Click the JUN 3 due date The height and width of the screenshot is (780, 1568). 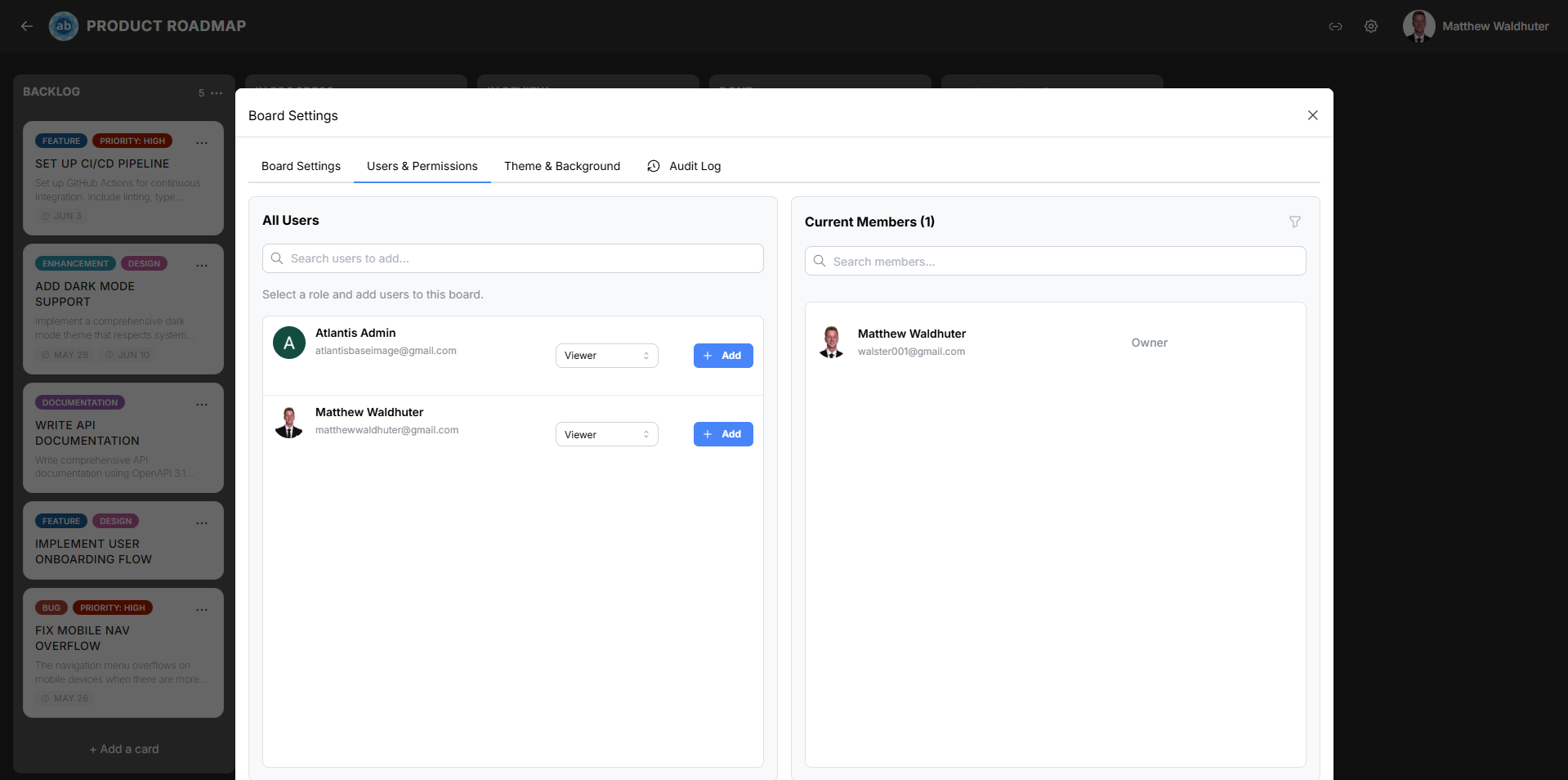click(x=62, y=216)
